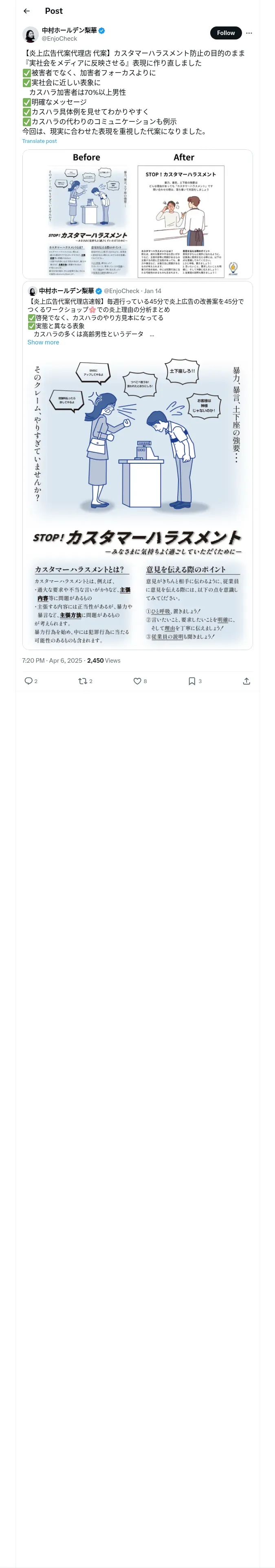Click Translate post link
Image resolution: width=275 pixels, height=1568 pixels.
click(x=39, y=141)
